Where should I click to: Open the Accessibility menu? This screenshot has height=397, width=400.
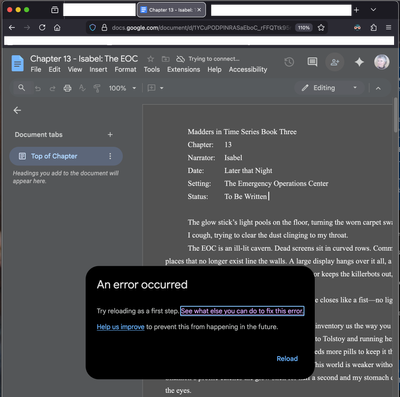pyautogui.click(x=248, y=69)
